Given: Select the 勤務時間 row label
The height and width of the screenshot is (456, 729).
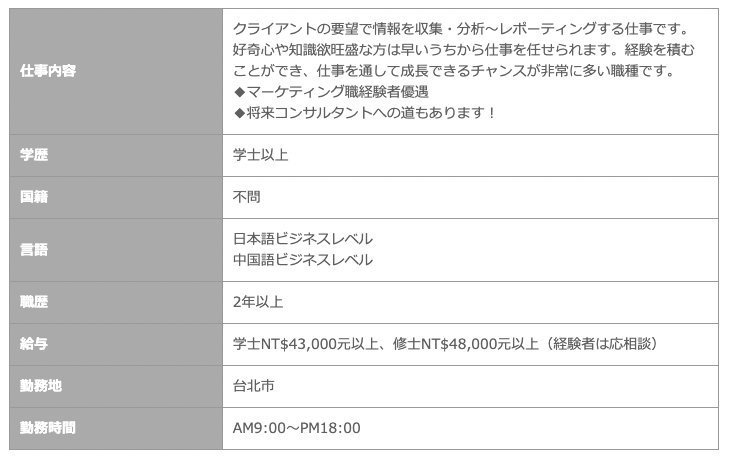Looking at the screenshot, I should coord(116,429).
